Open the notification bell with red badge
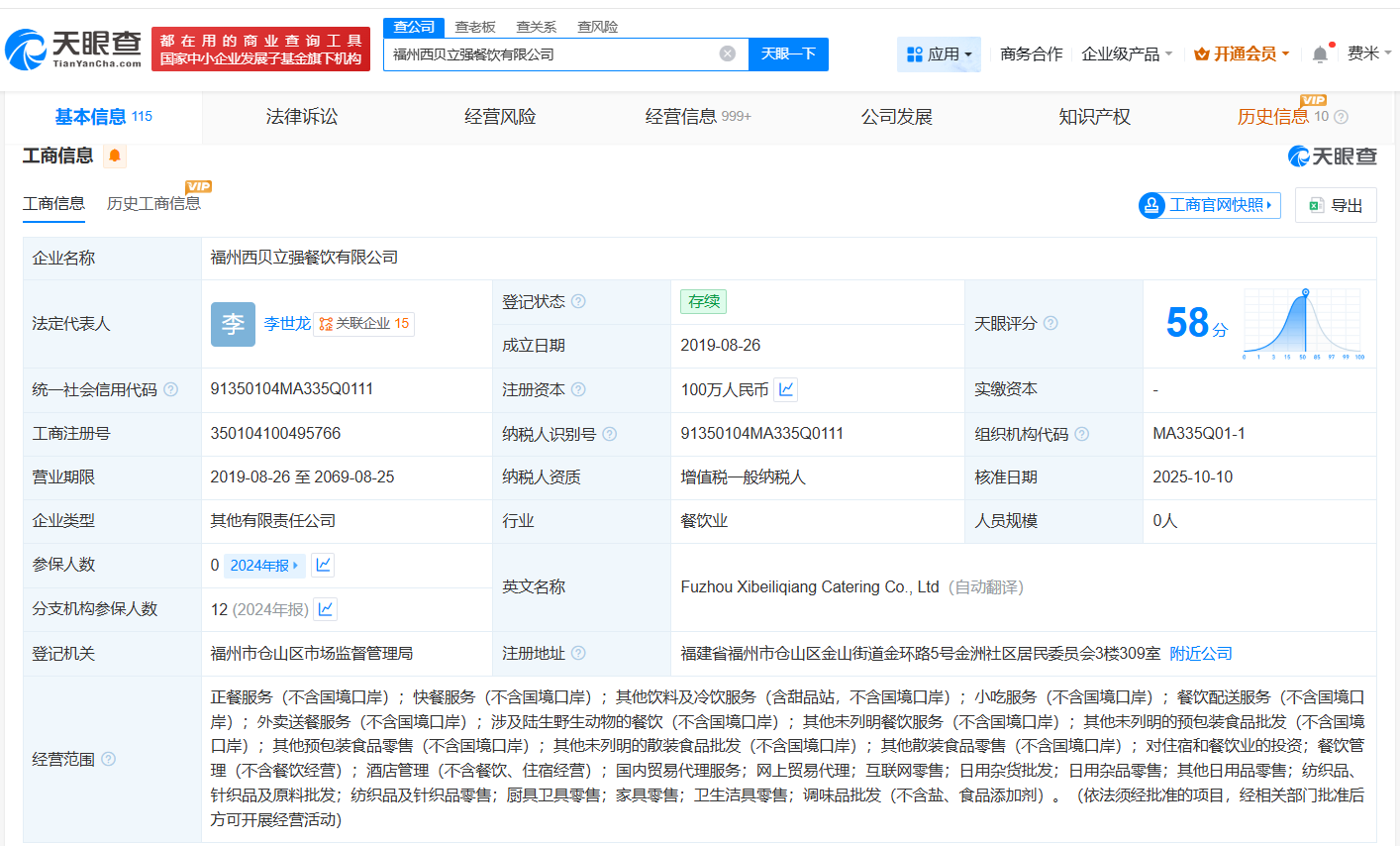Viewport: 1400px width, 846px height. coord(1320,54)
